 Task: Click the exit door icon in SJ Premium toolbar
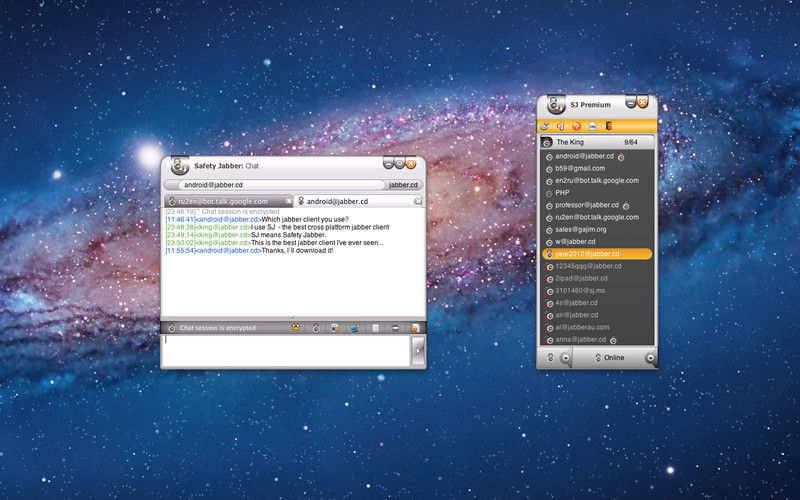pos(608,126)
